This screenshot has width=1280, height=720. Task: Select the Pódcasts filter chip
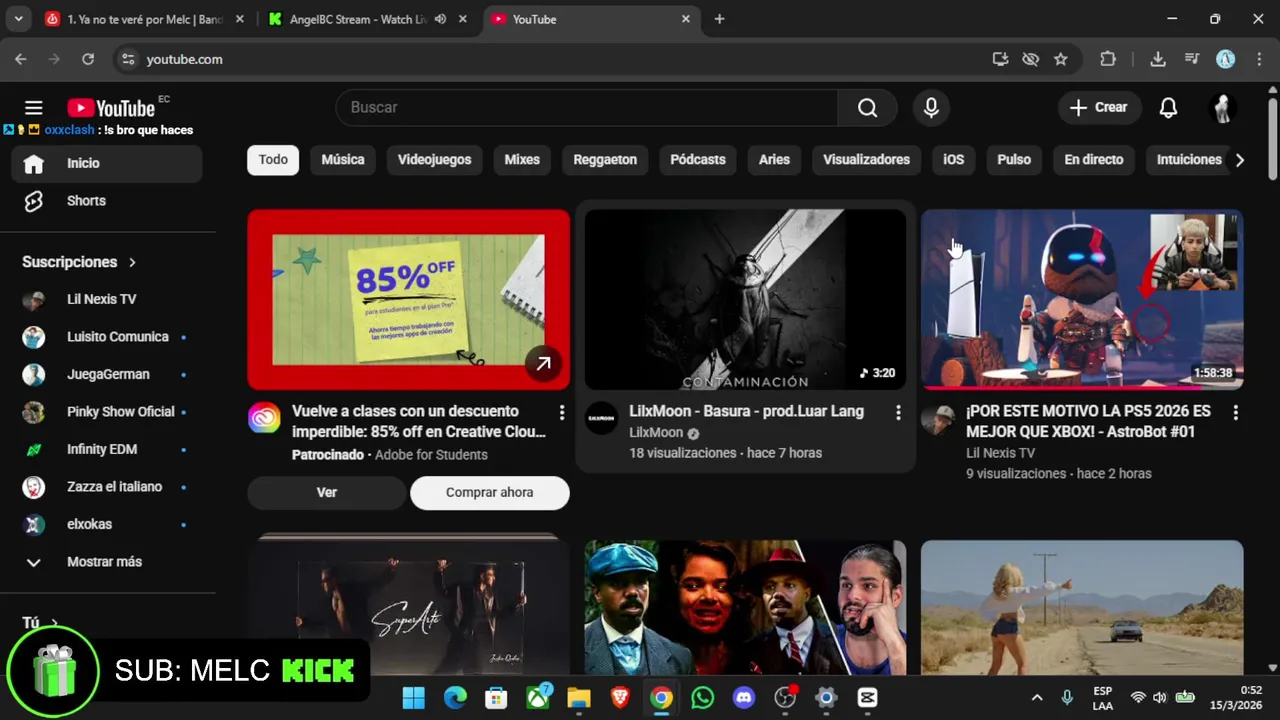[698, 160]
